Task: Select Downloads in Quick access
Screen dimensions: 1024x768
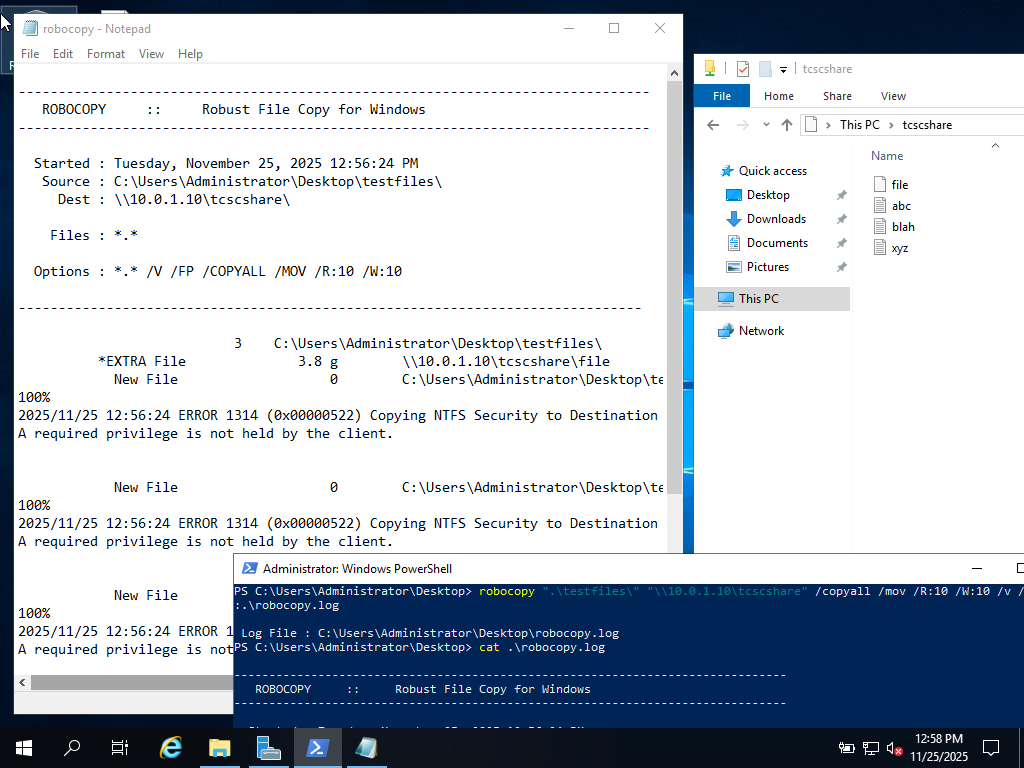Action: tap(775, 219)
